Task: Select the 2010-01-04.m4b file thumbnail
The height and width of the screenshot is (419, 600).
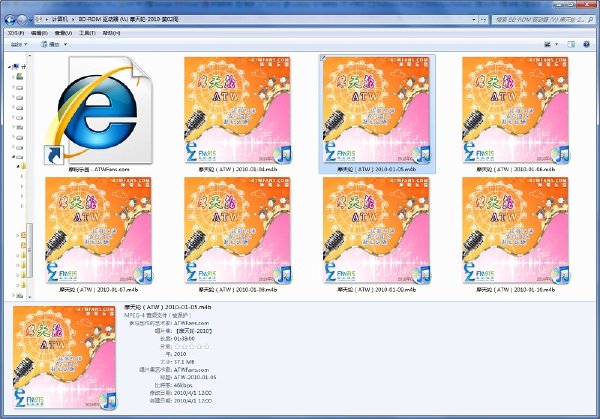Action: (238, 114)
